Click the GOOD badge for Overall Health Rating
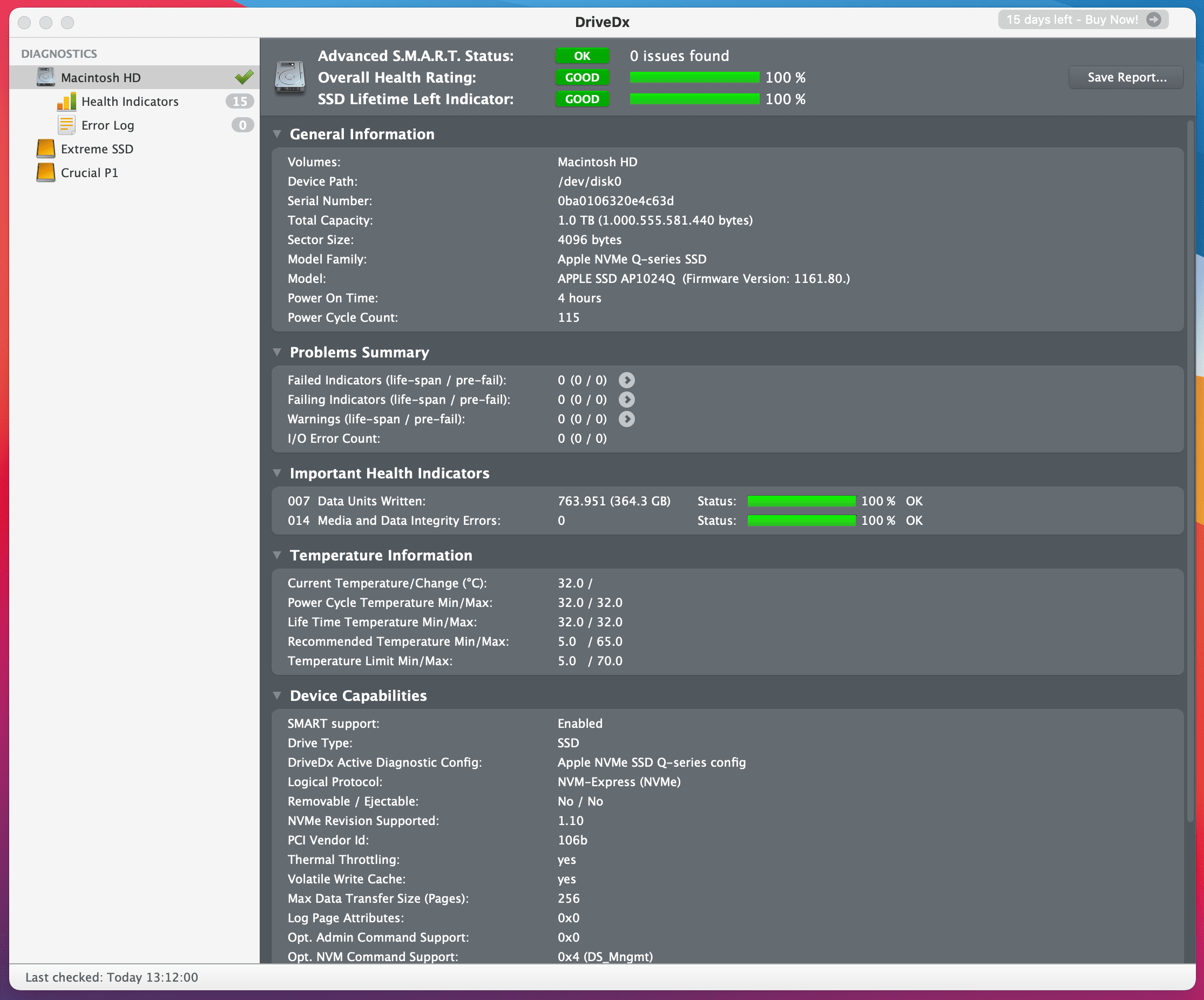Screen dimensions: 1204x1000 [x=582, y=77]
